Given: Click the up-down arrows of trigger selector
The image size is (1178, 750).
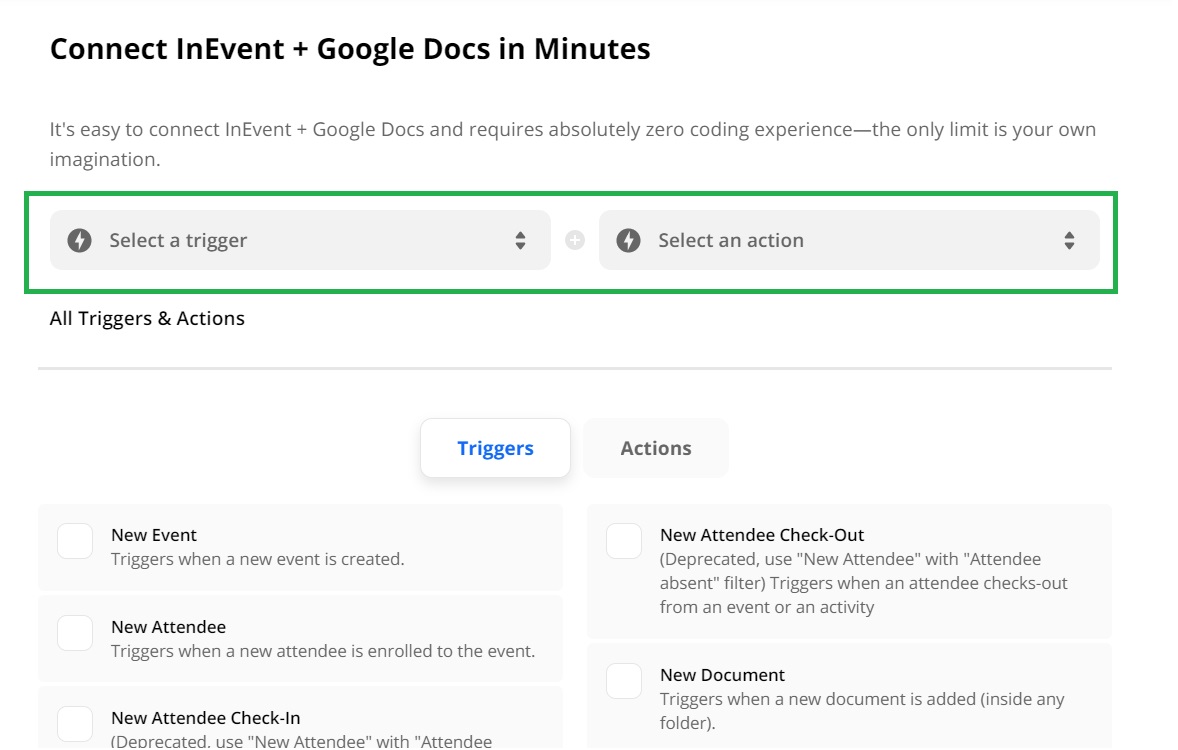Looking at the screenshot, I should click(520, 240).
